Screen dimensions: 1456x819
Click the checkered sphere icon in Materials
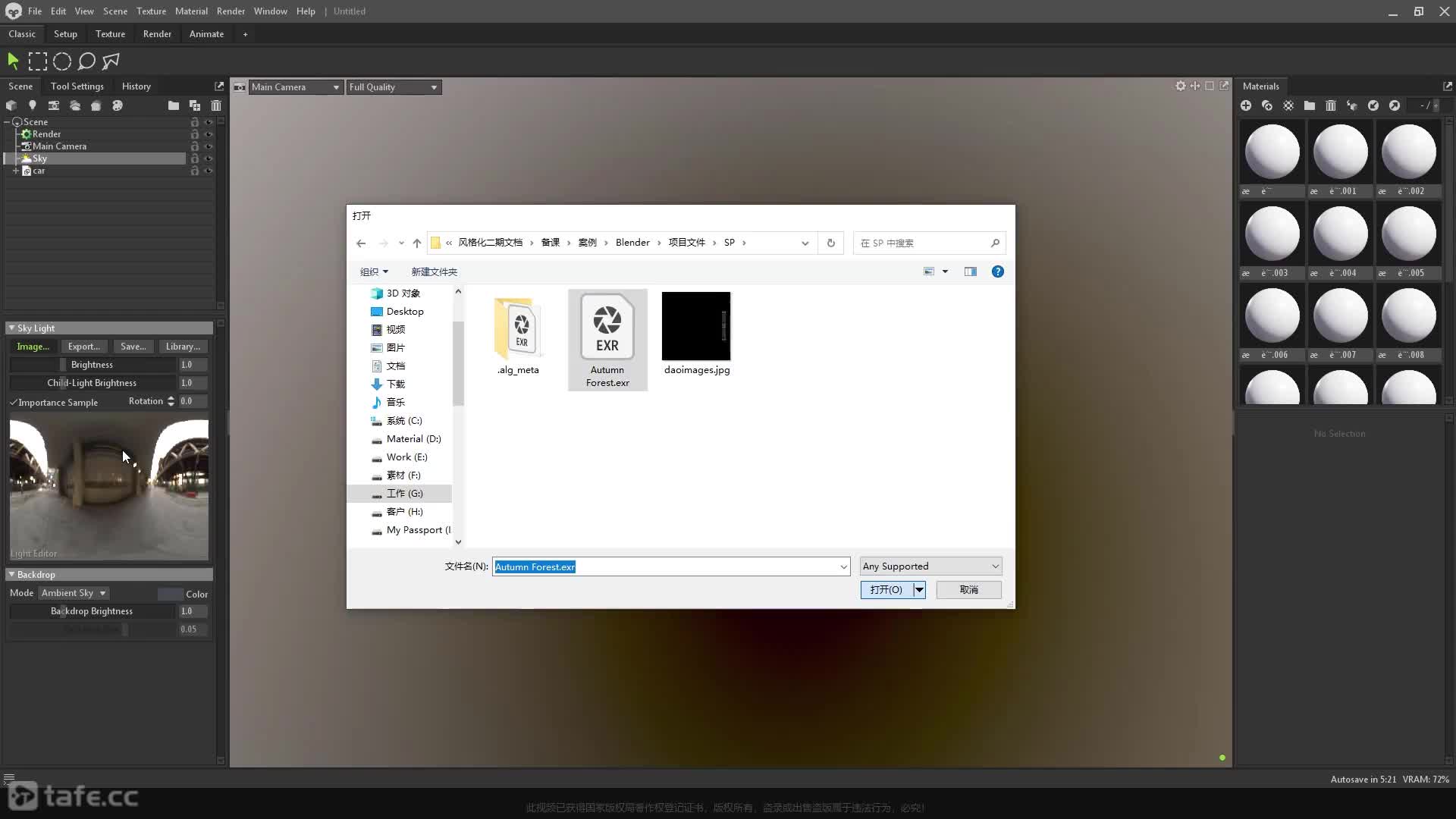[1288, 105]
